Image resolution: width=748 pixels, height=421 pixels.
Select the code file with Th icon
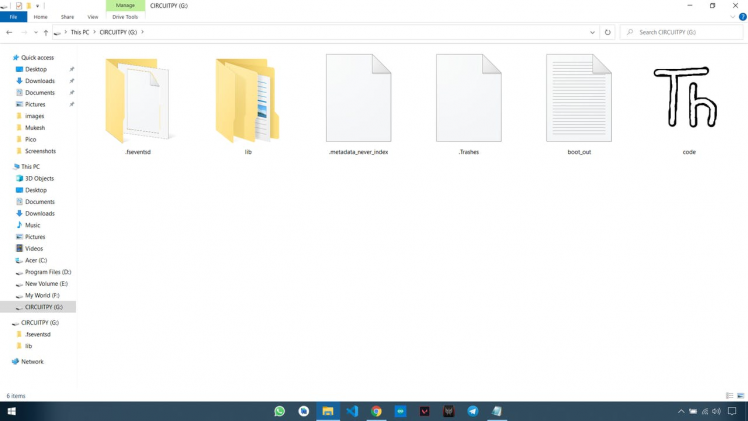(686, 97)
